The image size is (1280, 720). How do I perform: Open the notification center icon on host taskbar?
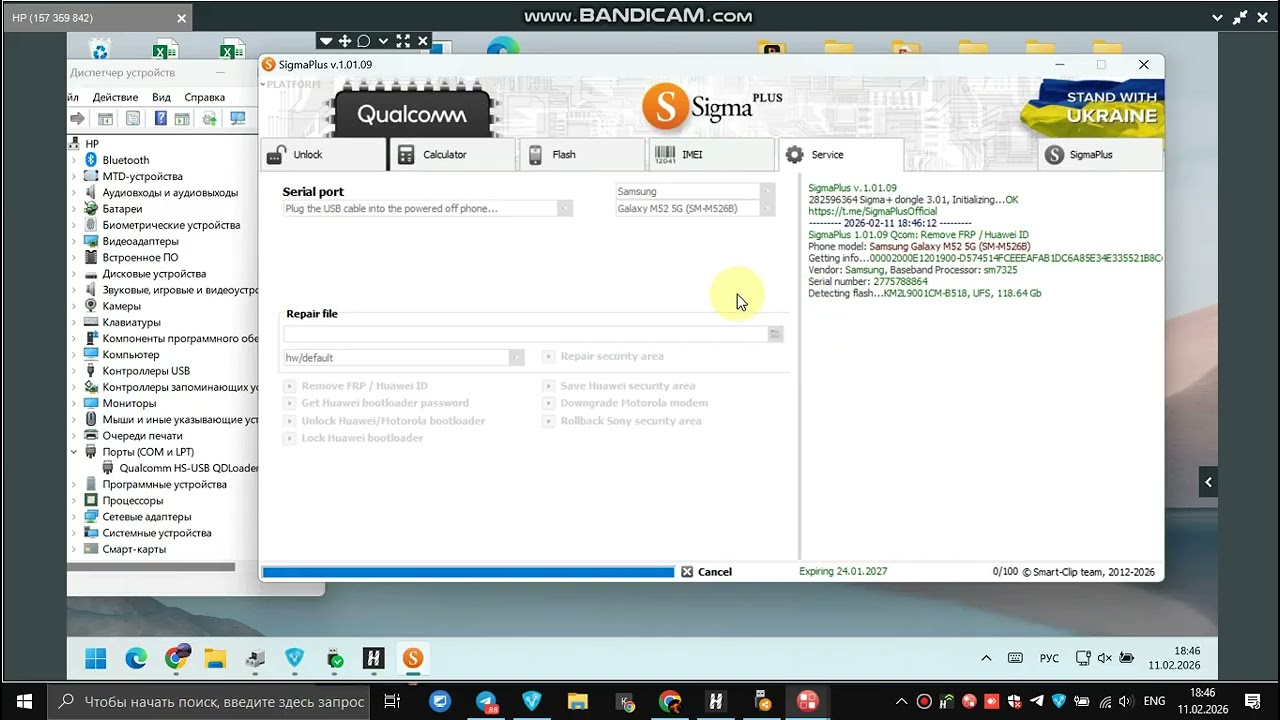1252,701
